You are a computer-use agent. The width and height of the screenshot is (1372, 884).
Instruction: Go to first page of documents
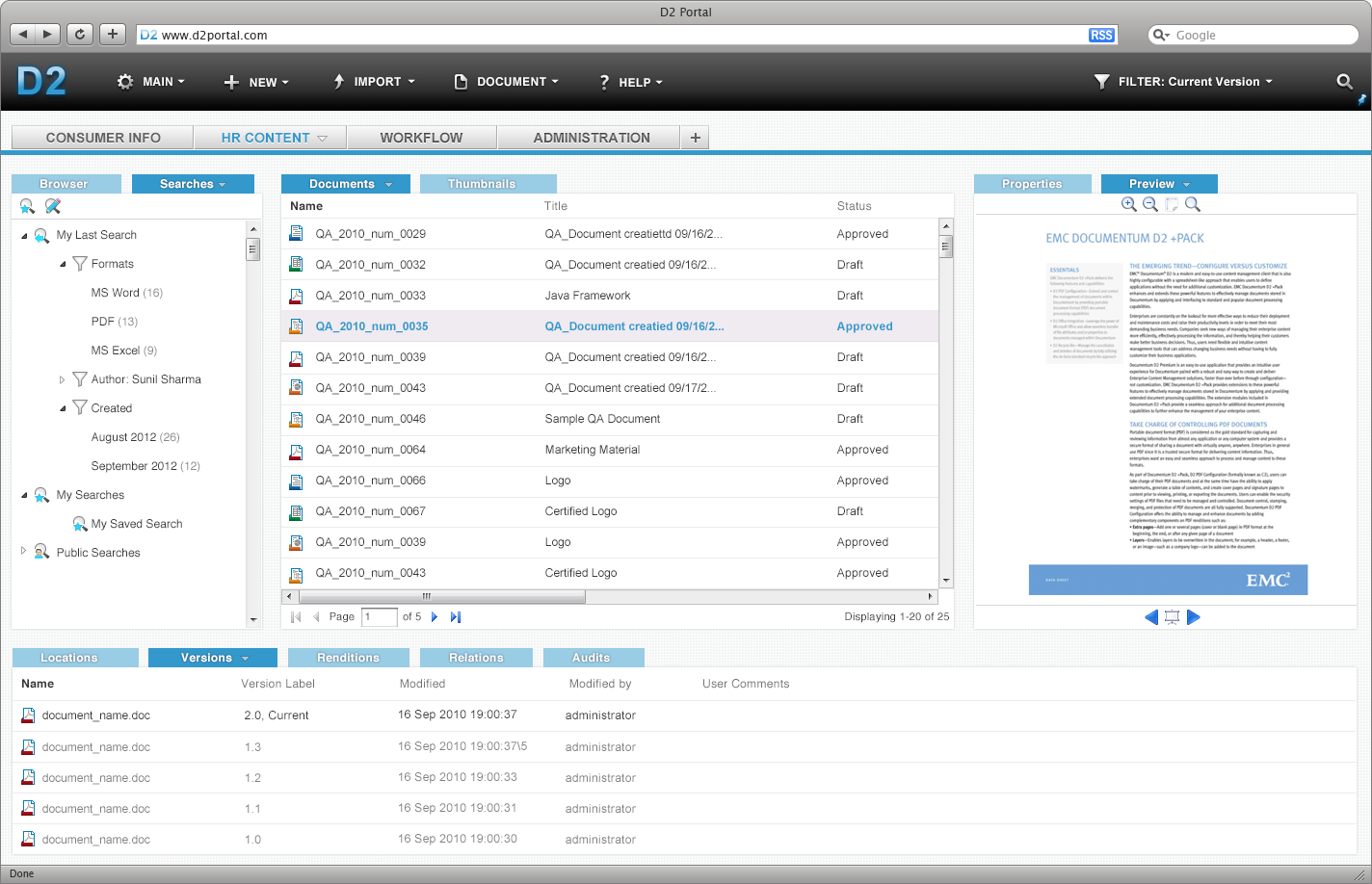pos(296,617)
